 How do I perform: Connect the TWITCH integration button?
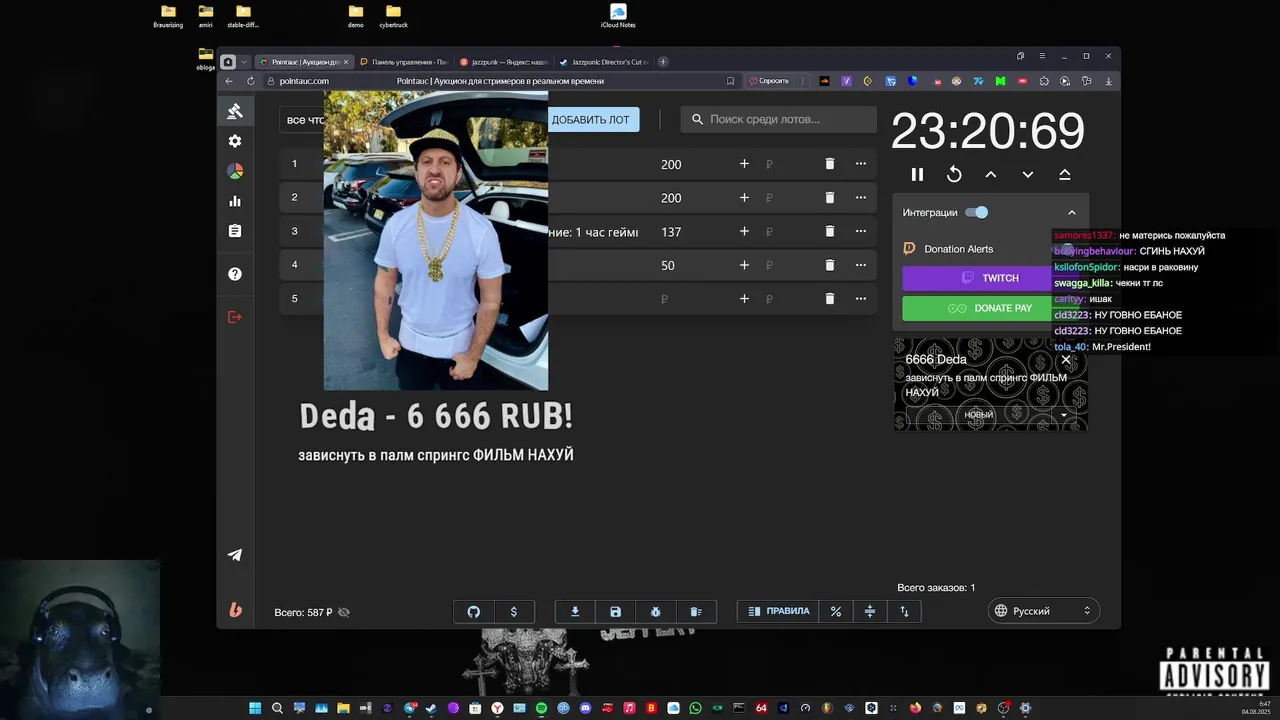point(990,278)
